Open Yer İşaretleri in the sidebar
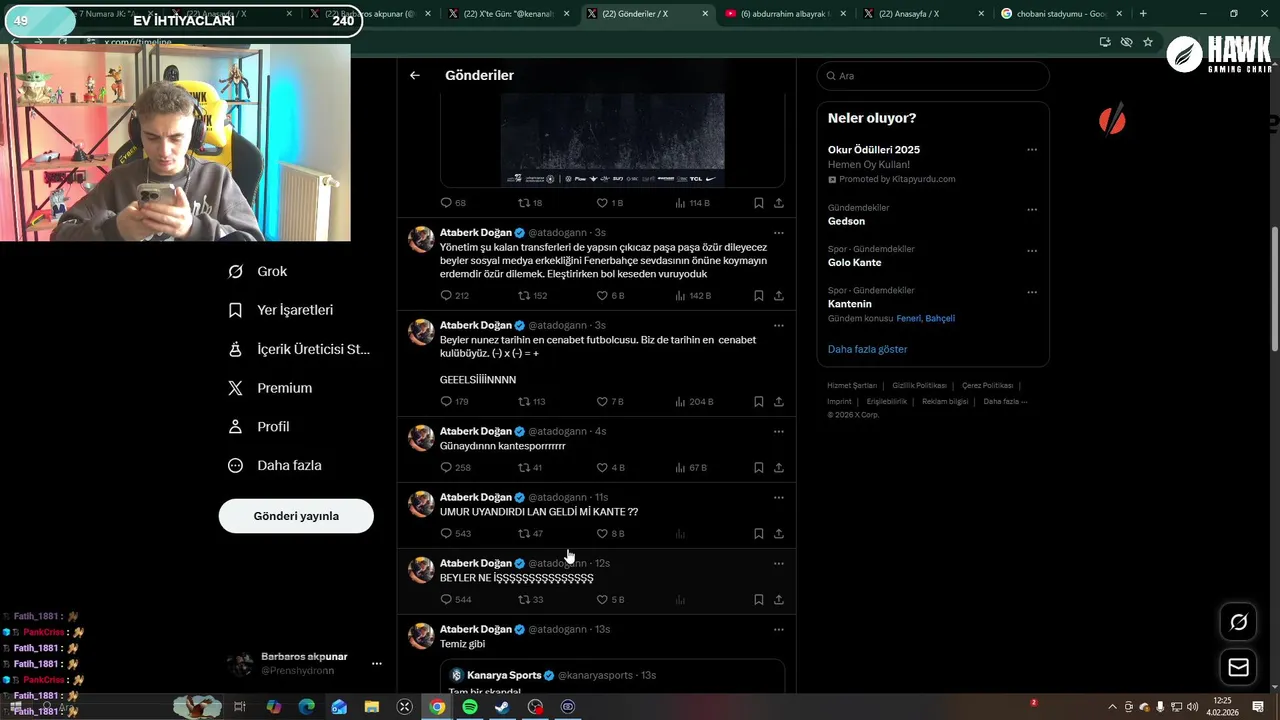This screenshot has width=1280, height=720. click(281, 310)
